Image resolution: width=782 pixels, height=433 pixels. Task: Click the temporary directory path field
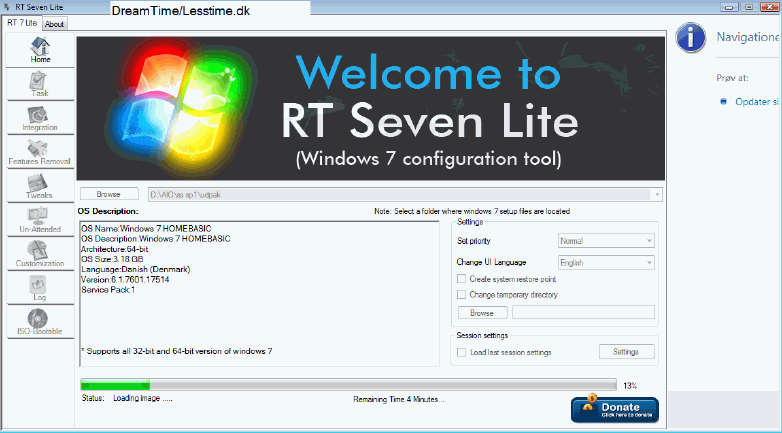point(583,312)
